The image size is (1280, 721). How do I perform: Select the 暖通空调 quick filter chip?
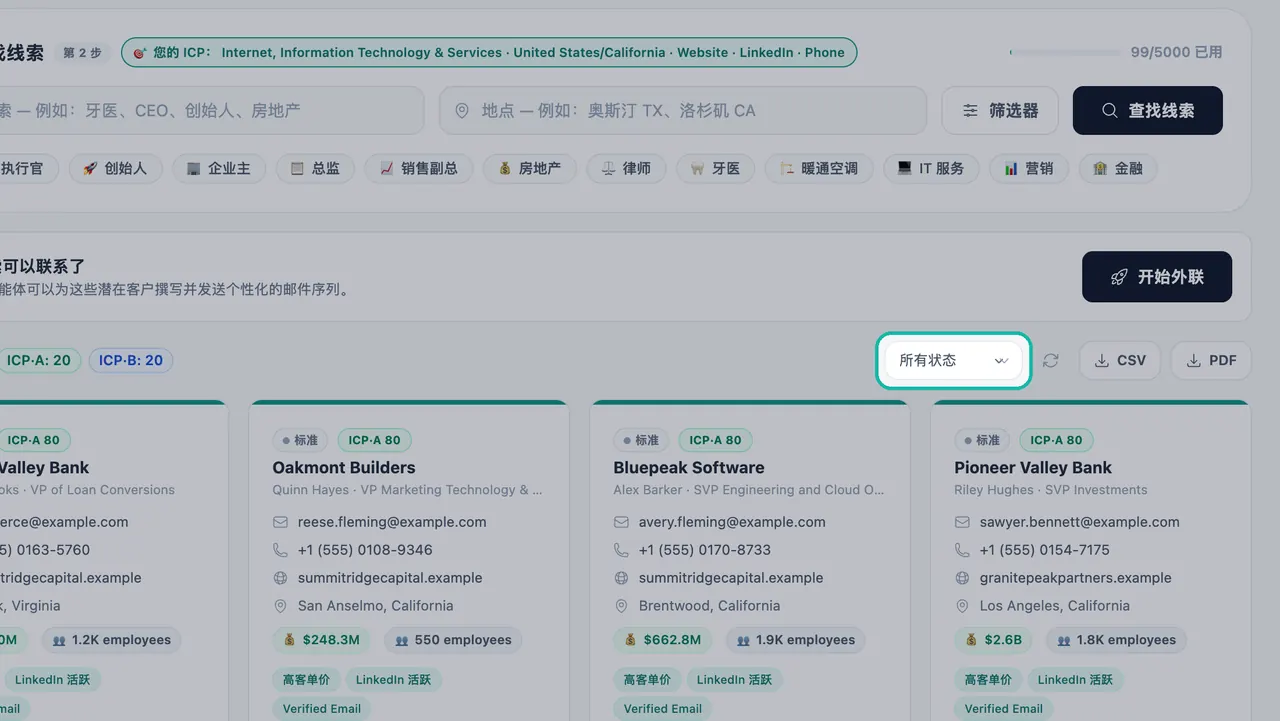[819, 168]
